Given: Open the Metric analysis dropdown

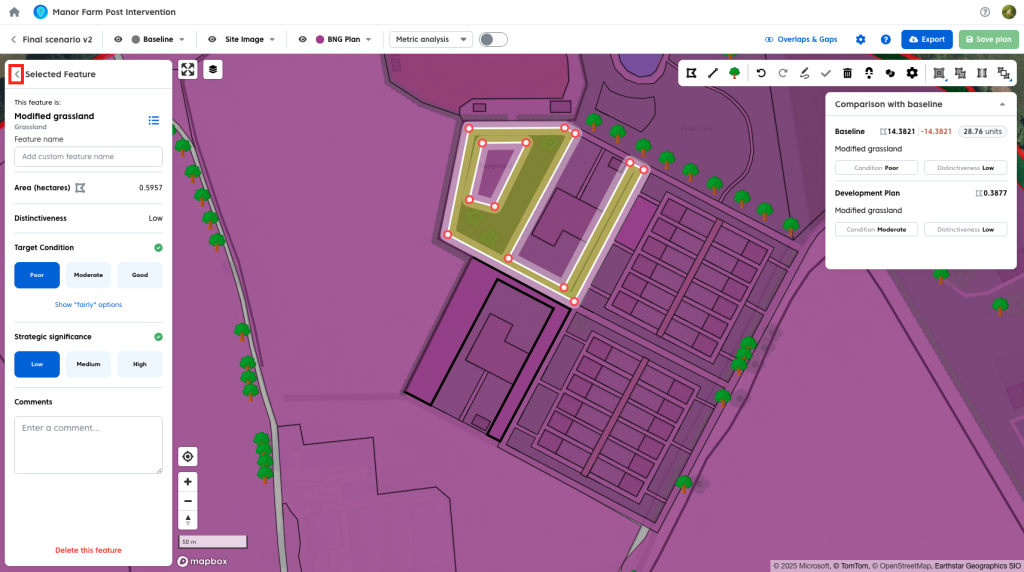Looking at the screenshot, I should [x=431, y=39].
